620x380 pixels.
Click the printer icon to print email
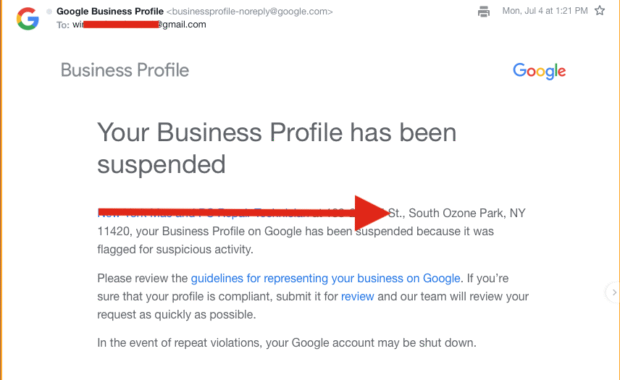483,11
